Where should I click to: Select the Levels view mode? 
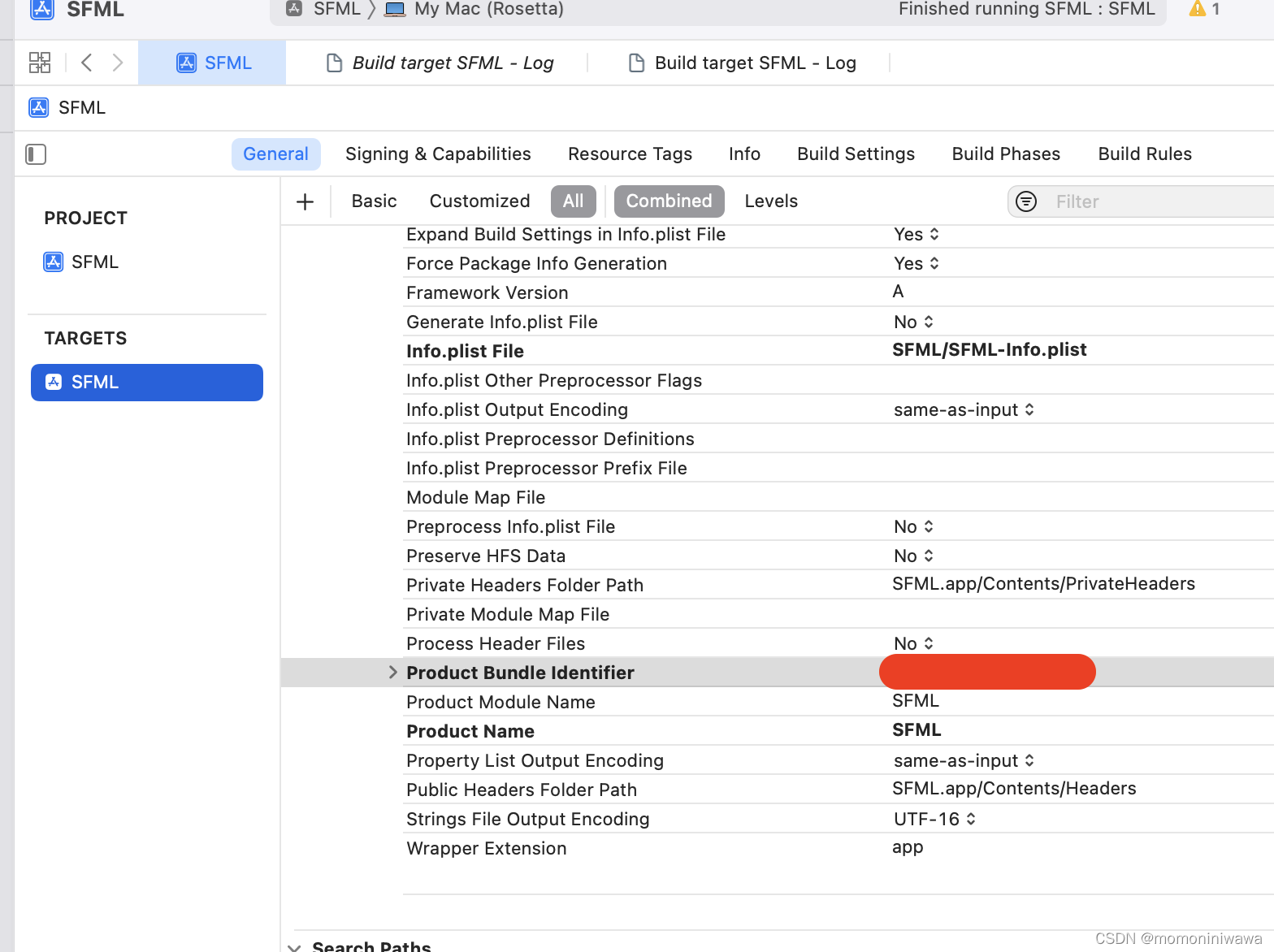click(771, 201)
